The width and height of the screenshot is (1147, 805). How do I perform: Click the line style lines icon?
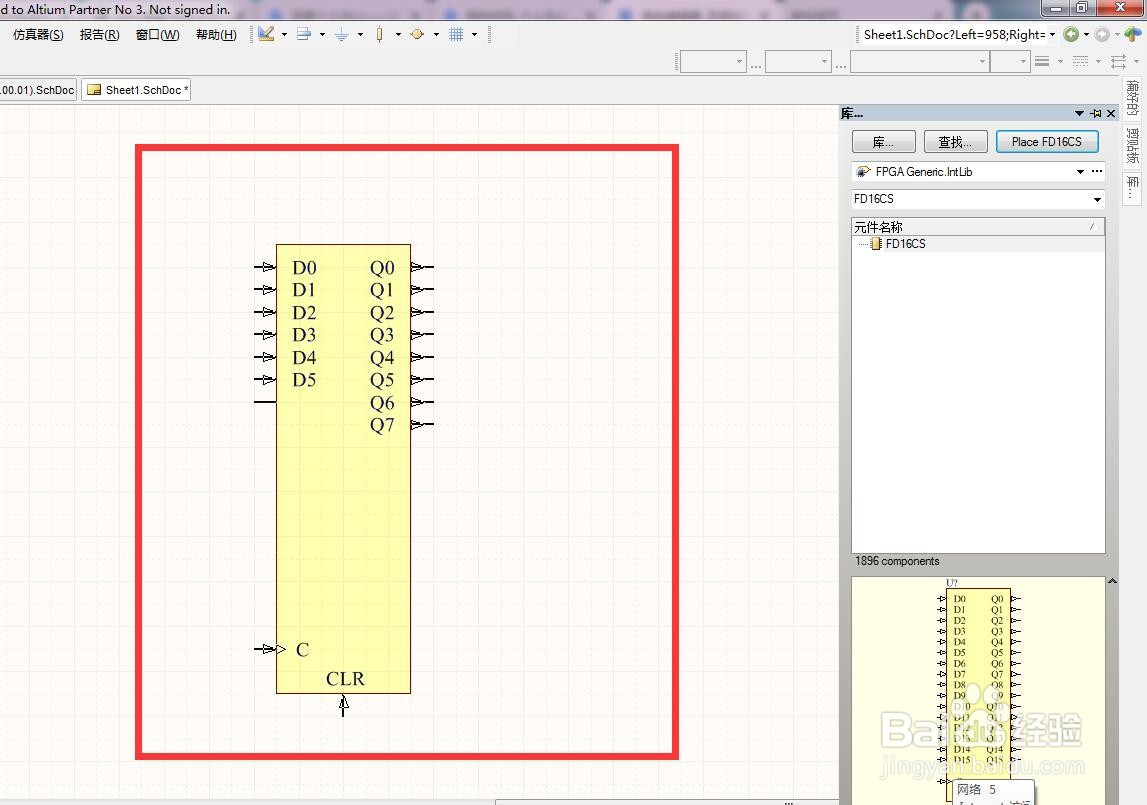[x=1042, y=62]
